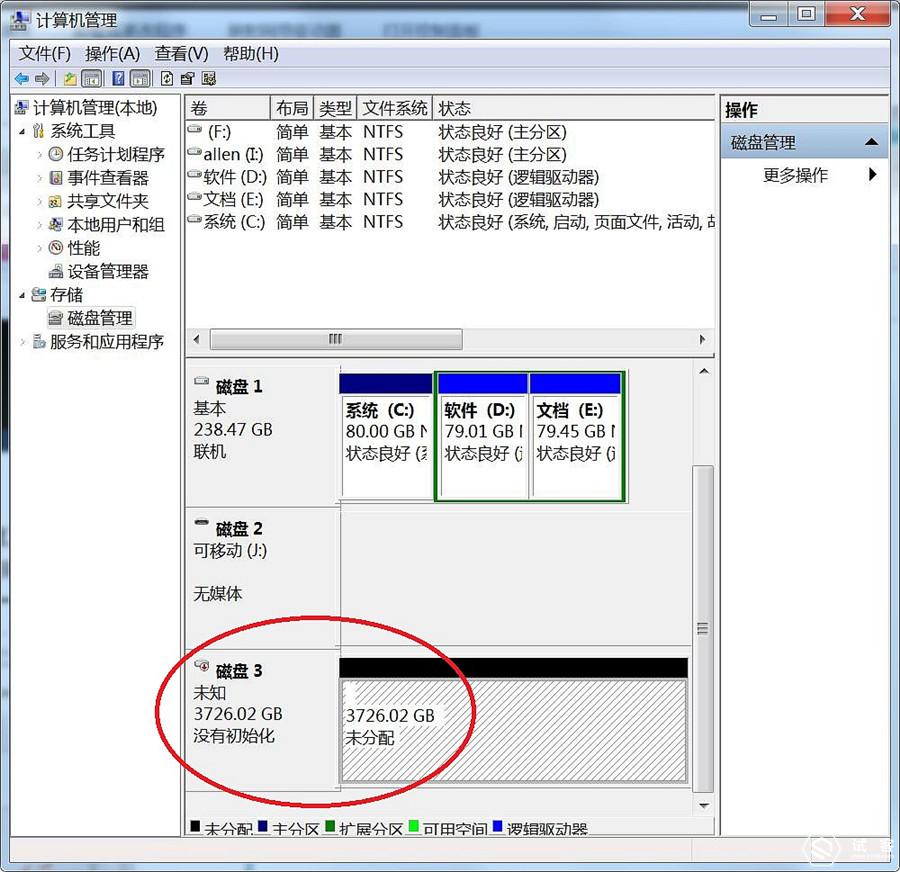Click the Properties icon in the toolbar
900x872 pixels.
188,78
